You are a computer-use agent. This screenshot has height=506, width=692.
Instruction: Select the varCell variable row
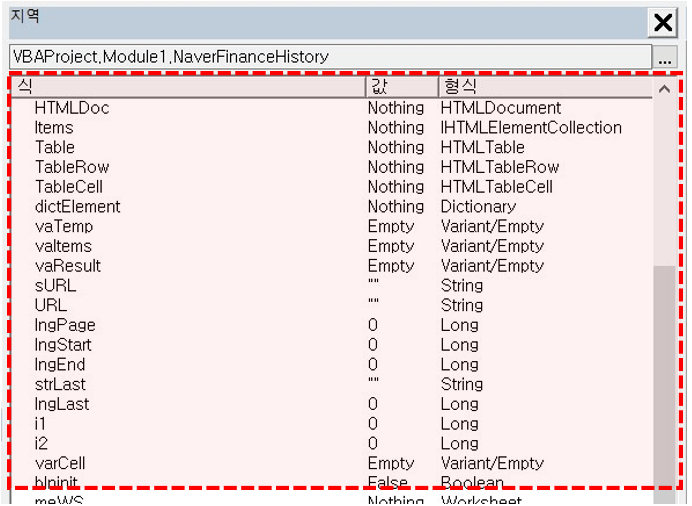click(331, 464)
